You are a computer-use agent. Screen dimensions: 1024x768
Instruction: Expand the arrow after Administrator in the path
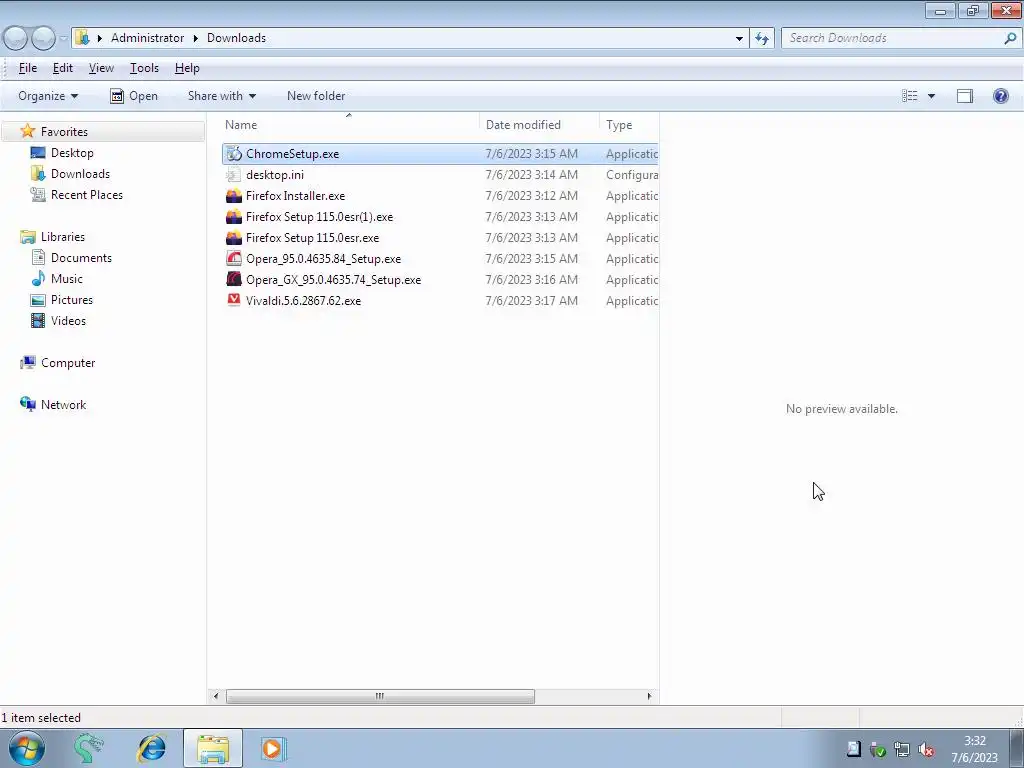195,38
